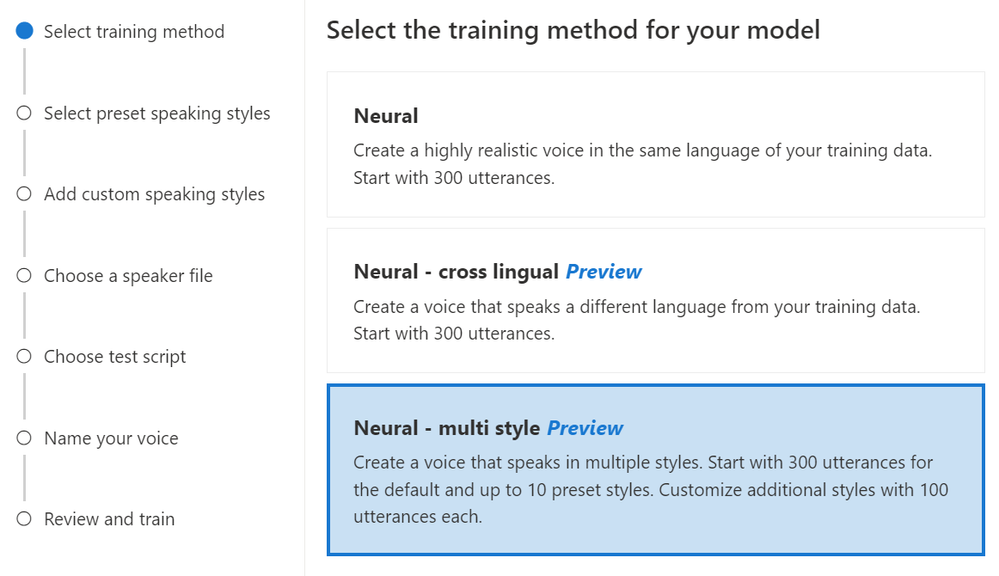Viewport: 999px width, 576px height.
Task: Click the Preview tag on cross lingual option
Action: point(603,272)
